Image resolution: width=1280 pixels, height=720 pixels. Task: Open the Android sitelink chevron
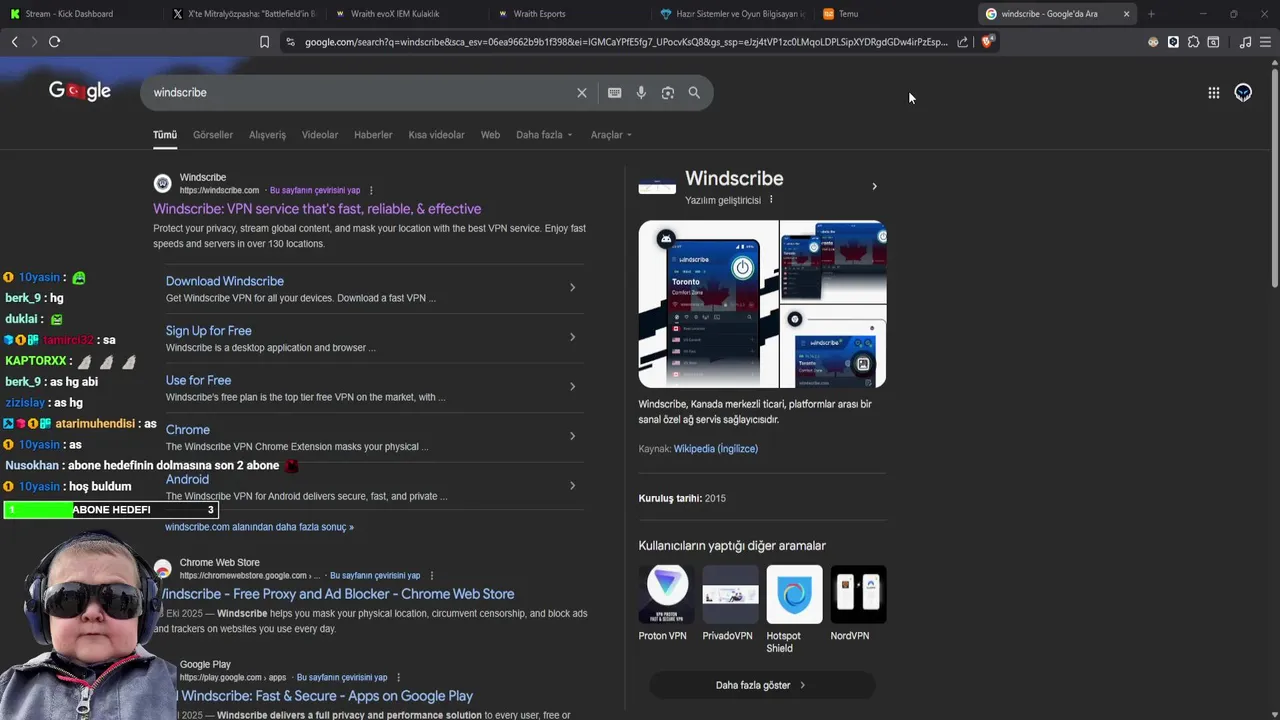[572, 486]
